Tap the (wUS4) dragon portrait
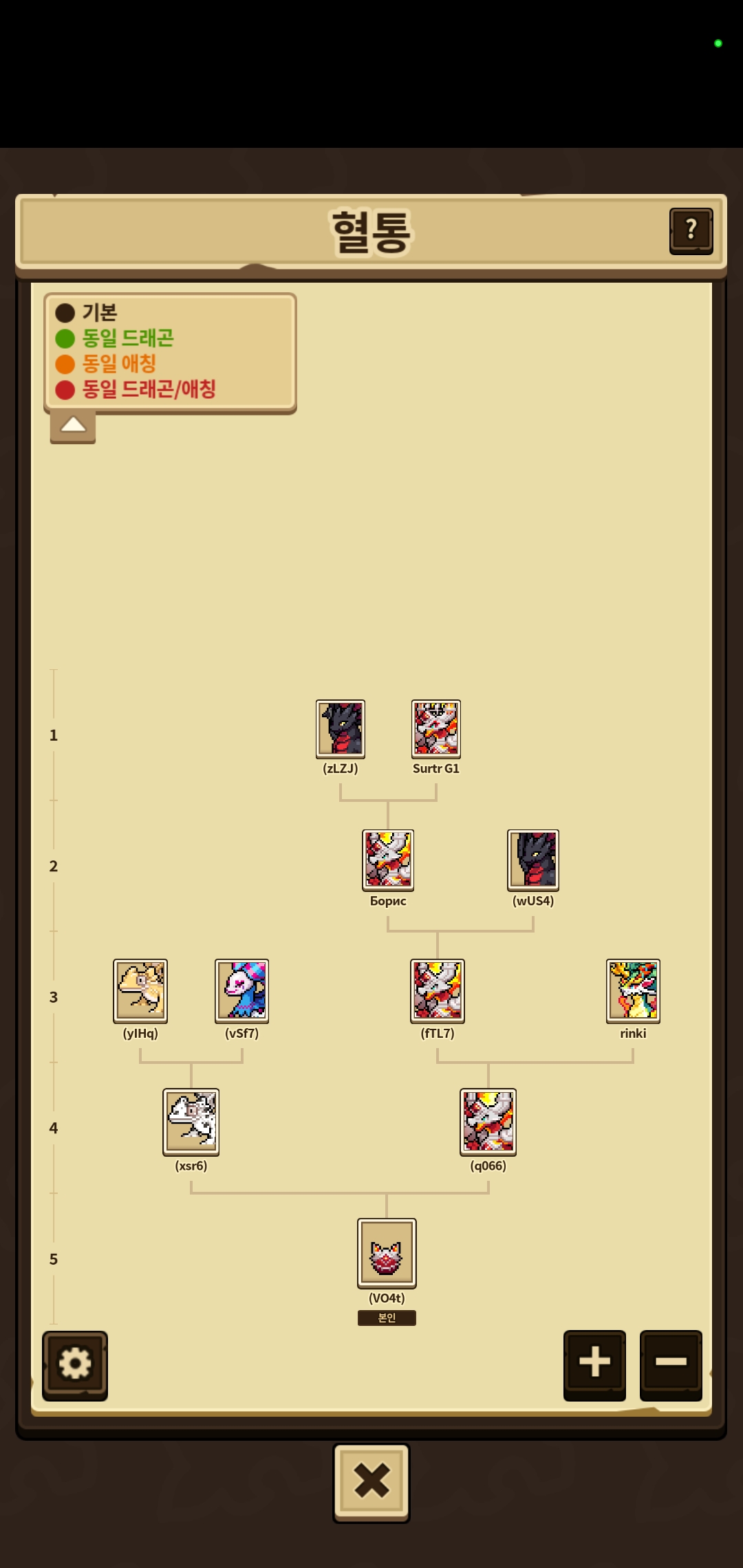743x1568 pixels. click(x=533, y=860)
